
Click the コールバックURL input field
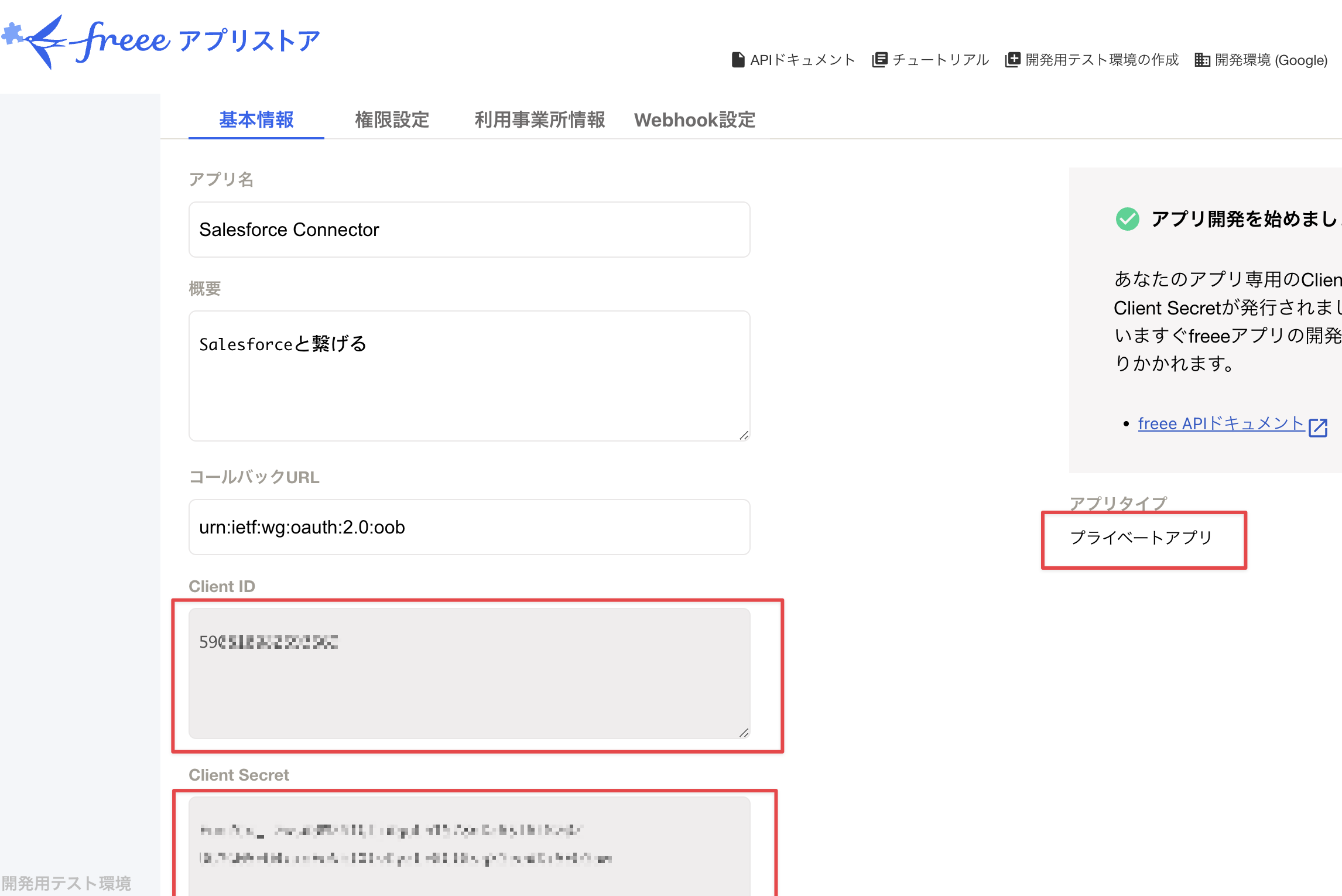click(x=469, y=527)
